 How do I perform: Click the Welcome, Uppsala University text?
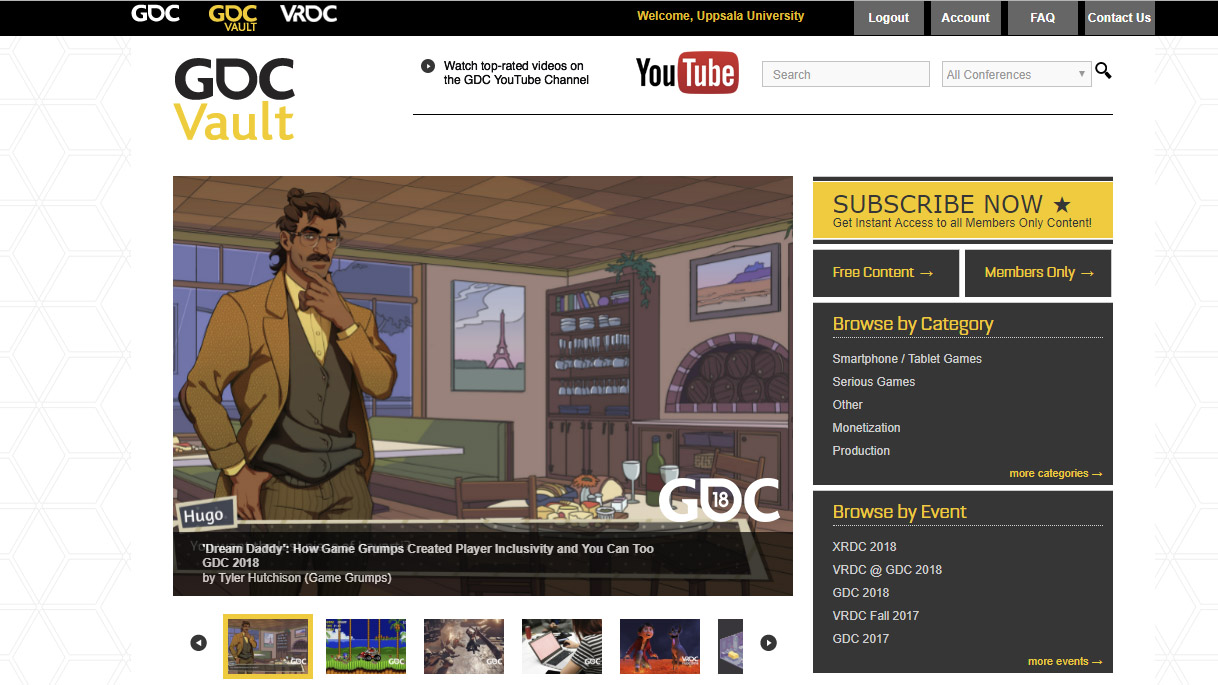click(720, 16)
